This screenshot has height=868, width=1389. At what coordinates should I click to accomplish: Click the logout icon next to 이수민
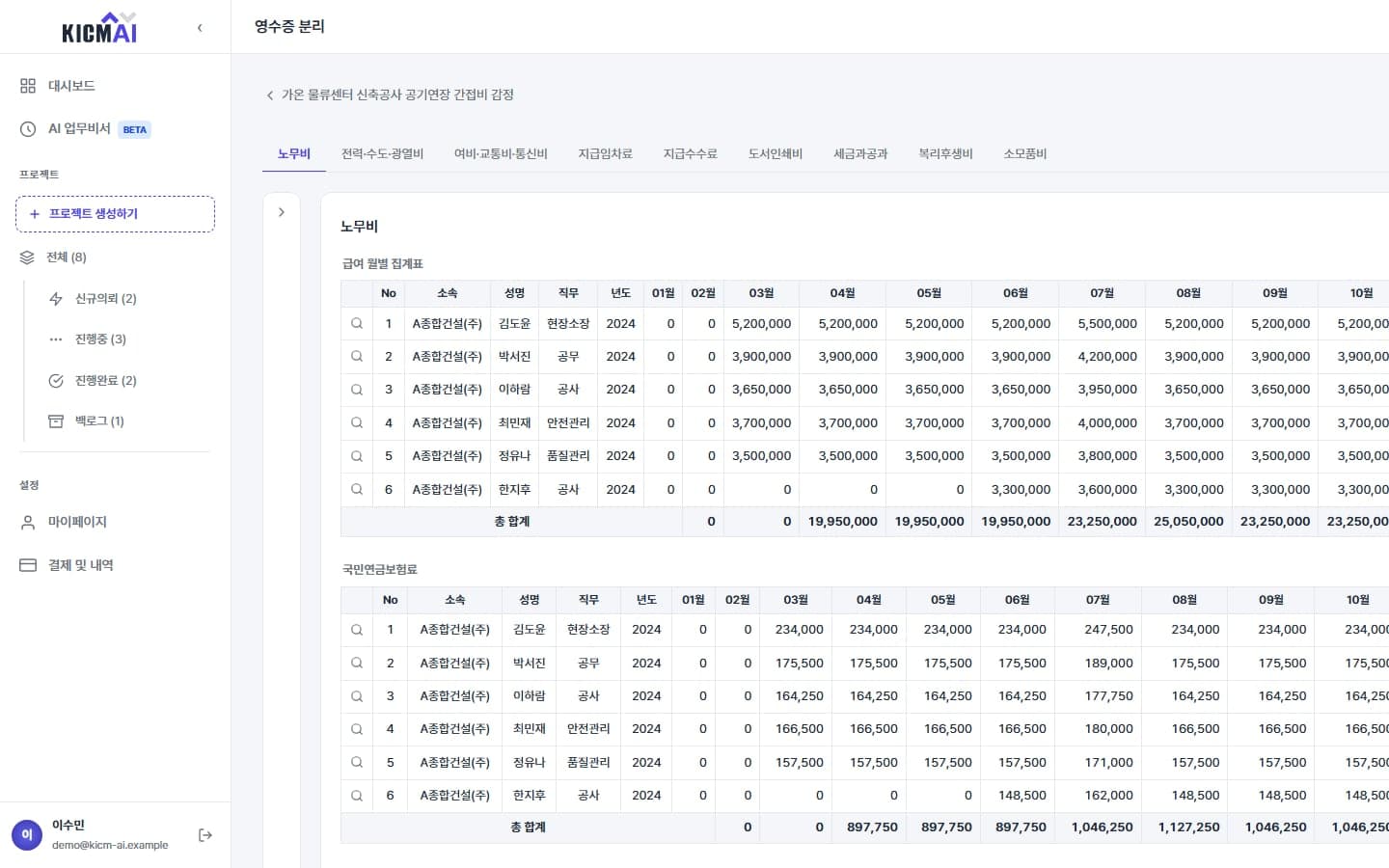[204, 835]
